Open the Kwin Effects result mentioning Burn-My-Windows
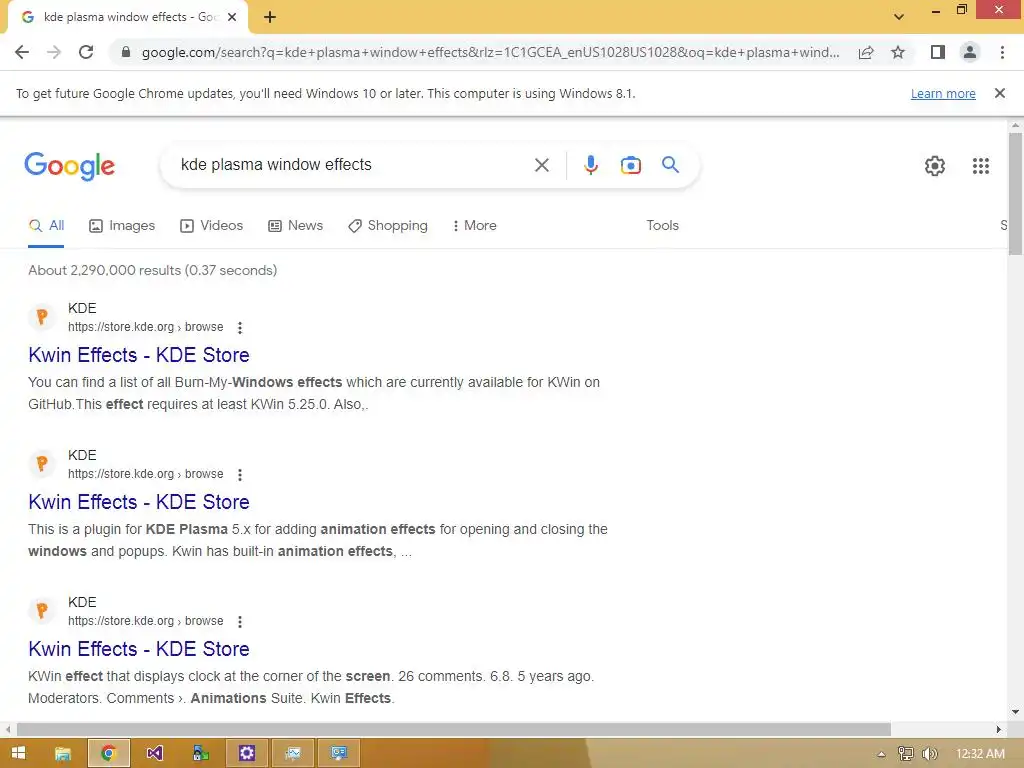Viewport: 1024px width, 768px height. tap(138, 355)
